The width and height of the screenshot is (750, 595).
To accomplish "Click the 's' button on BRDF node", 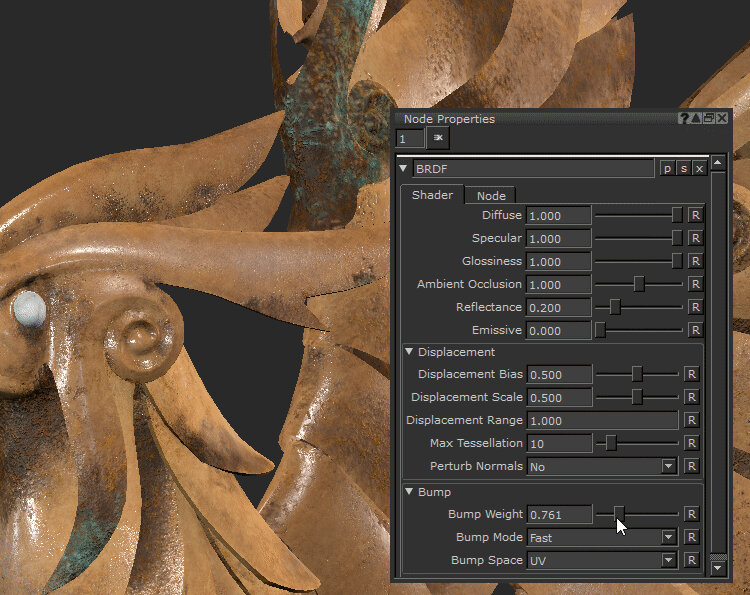I will tap(683, 169).
